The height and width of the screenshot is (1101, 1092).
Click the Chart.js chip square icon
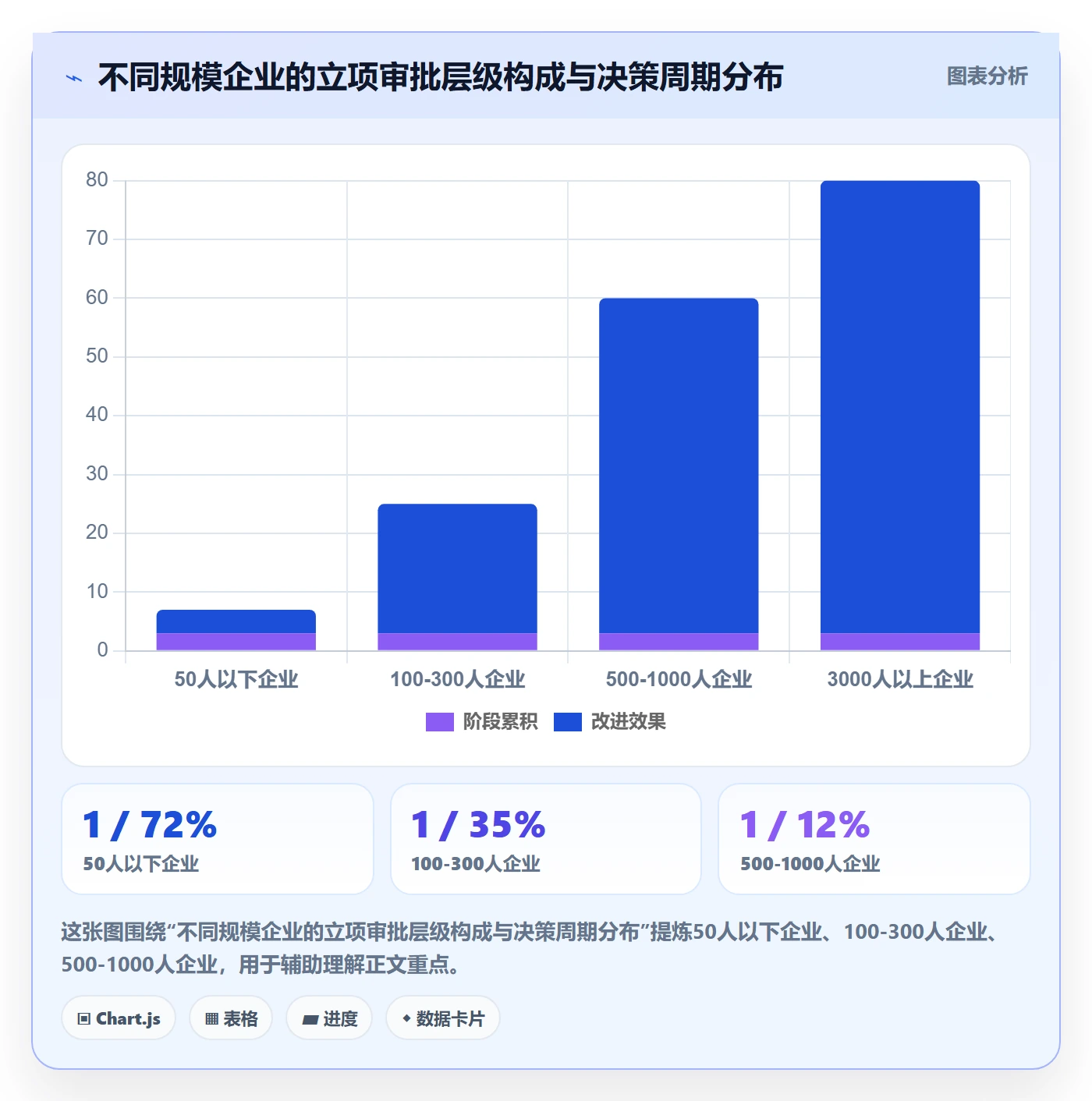click(84, 1019)
